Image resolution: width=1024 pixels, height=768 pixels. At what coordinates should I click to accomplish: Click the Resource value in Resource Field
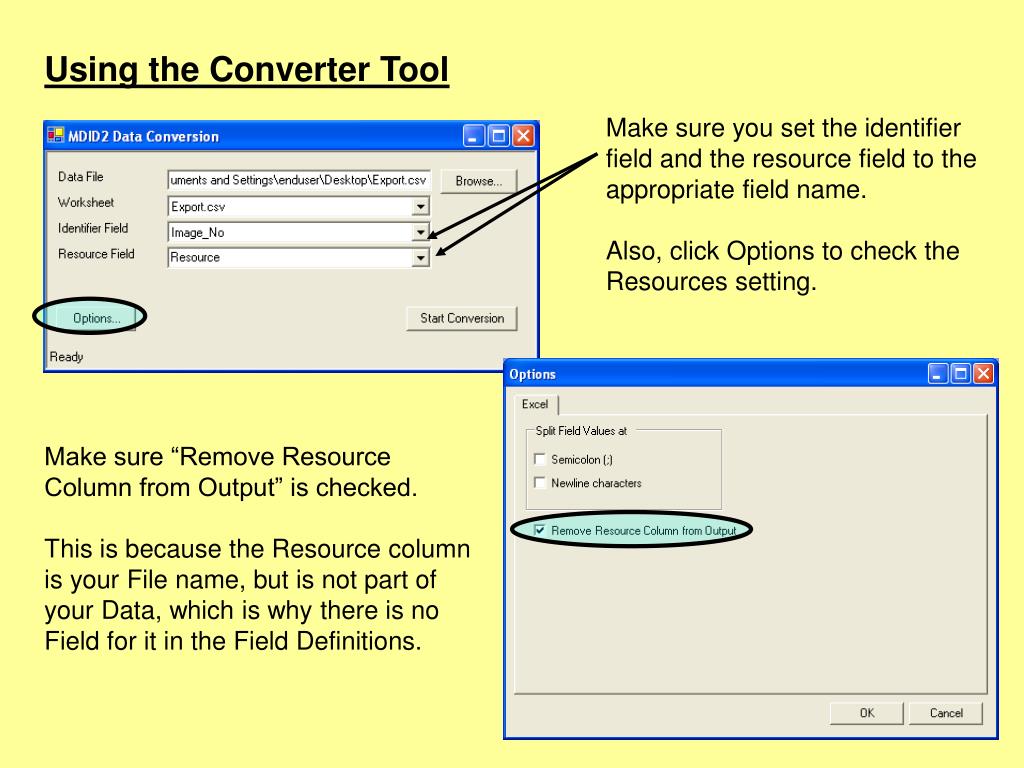[x=195, y=257]
